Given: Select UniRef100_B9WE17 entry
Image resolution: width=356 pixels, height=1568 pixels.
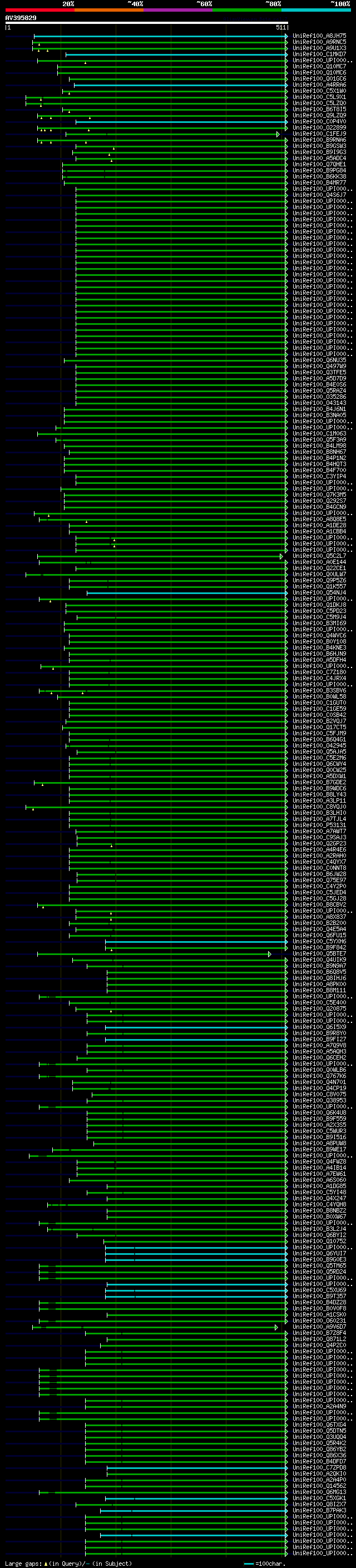Looking at the screenshot, I should 319,1150.
